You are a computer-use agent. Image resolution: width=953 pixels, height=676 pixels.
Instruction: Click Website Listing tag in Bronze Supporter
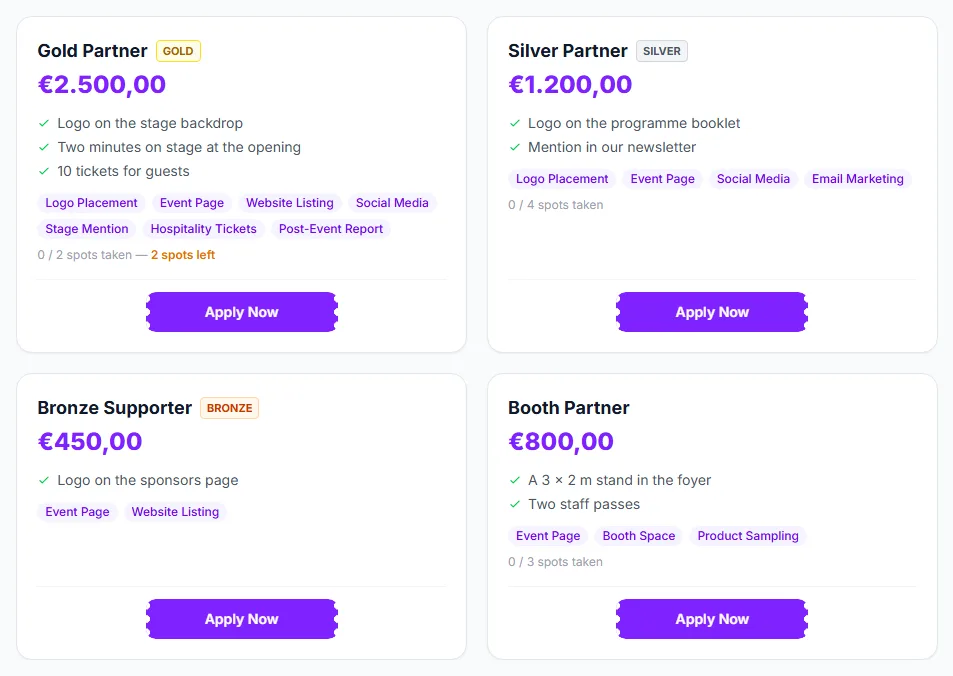(175, 512)
